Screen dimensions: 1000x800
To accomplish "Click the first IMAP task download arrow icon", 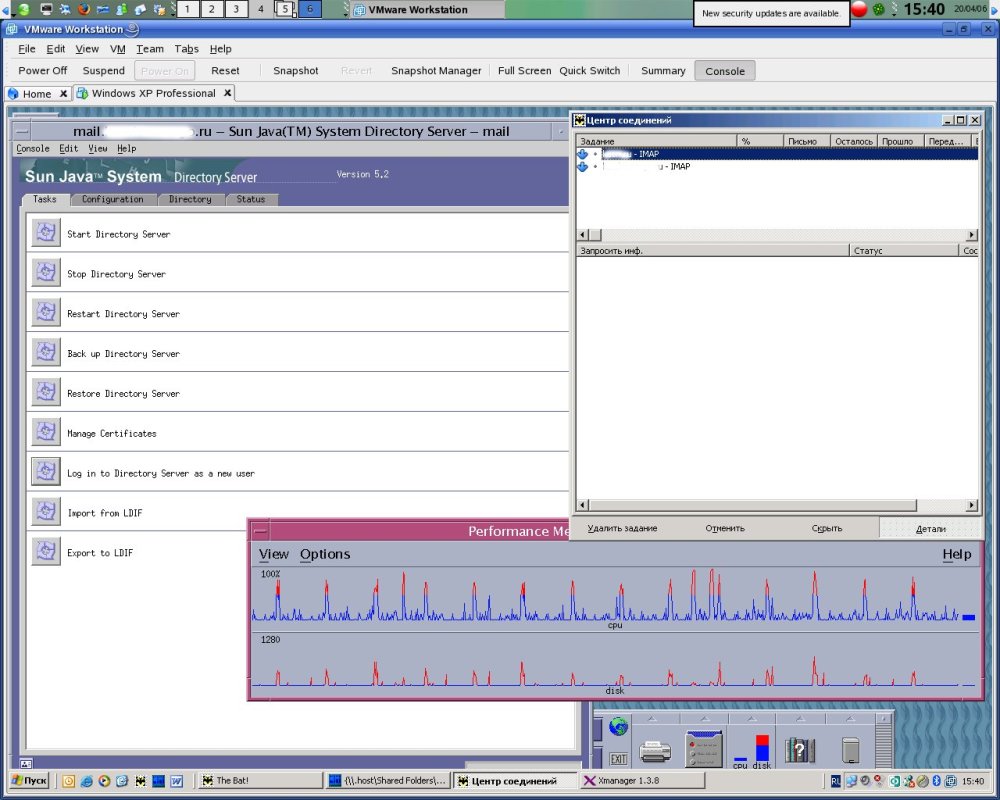I will tap(583, 154).
